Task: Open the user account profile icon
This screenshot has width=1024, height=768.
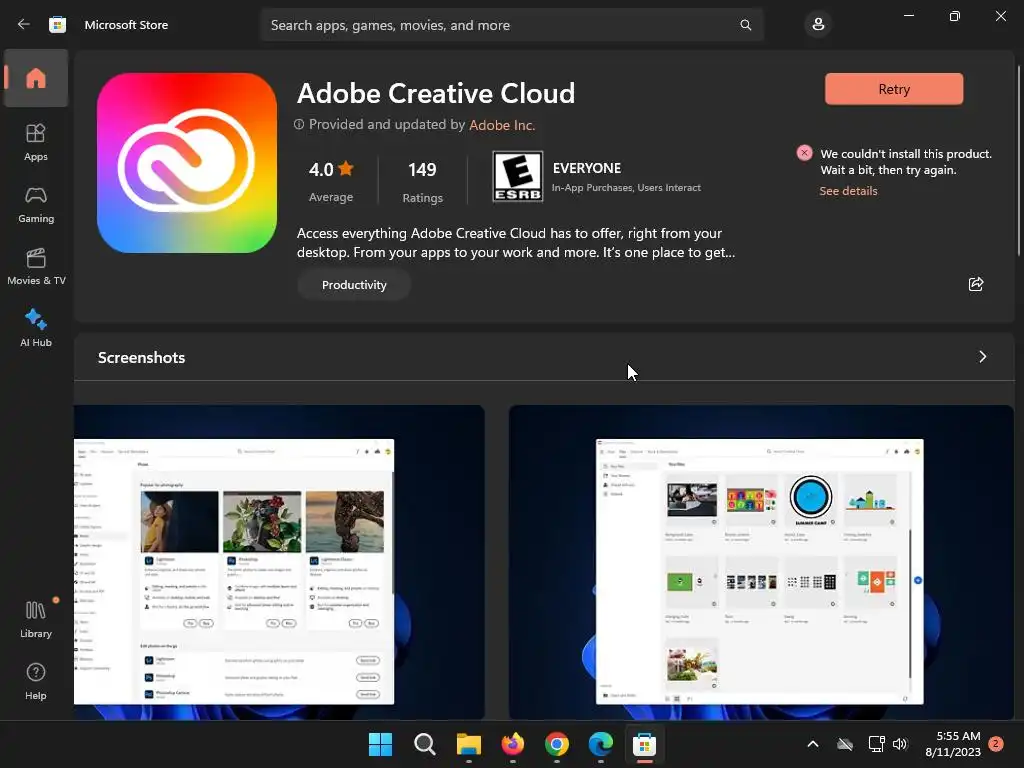Action: [818, 25]
